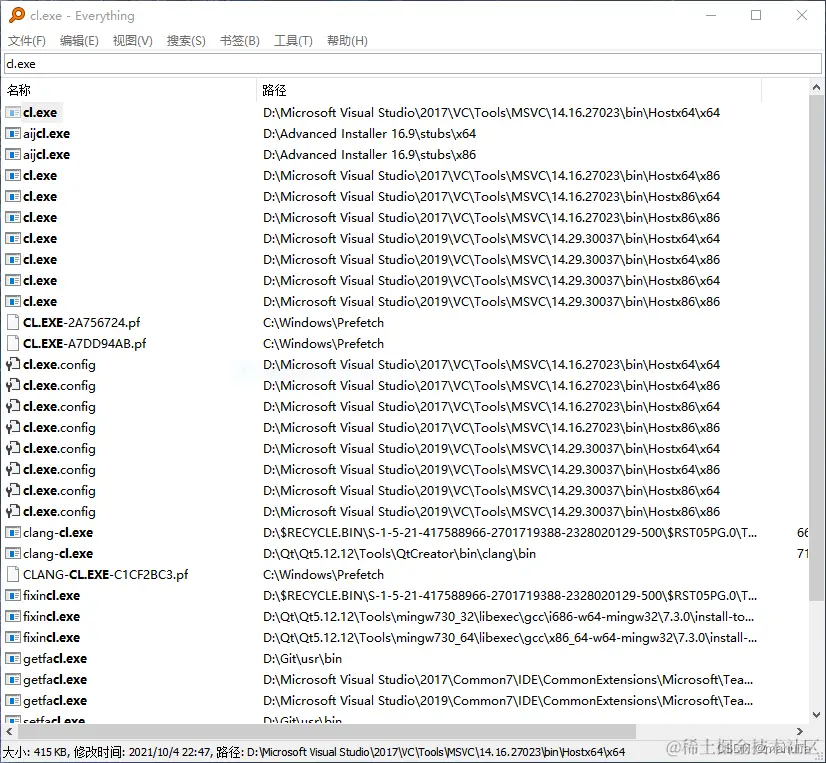
Task: Click the horizontal scrollbar left arrow
Action: point(9,731)
